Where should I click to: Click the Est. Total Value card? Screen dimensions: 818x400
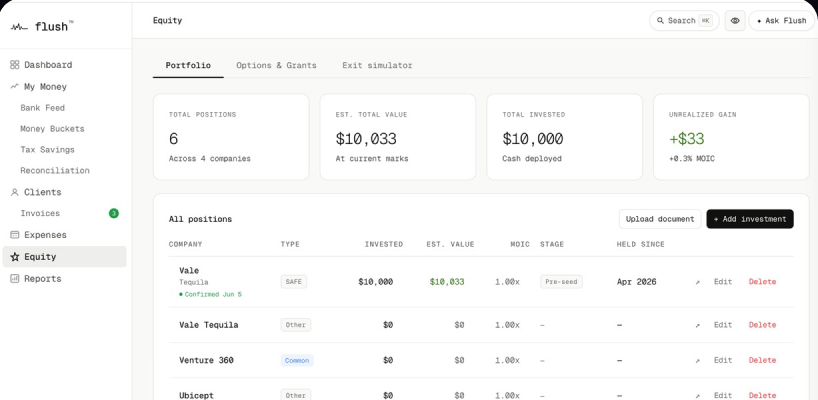tap(398, 137)
